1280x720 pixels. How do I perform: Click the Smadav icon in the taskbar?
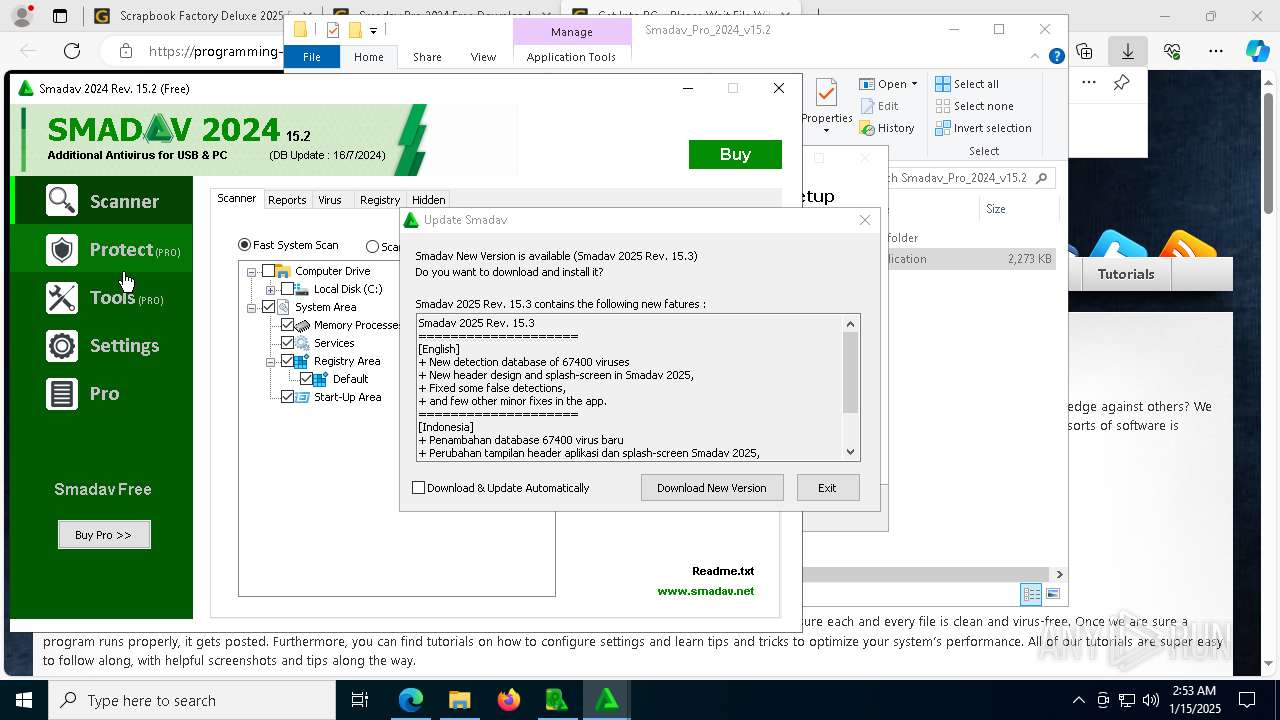tap(607, 700)
